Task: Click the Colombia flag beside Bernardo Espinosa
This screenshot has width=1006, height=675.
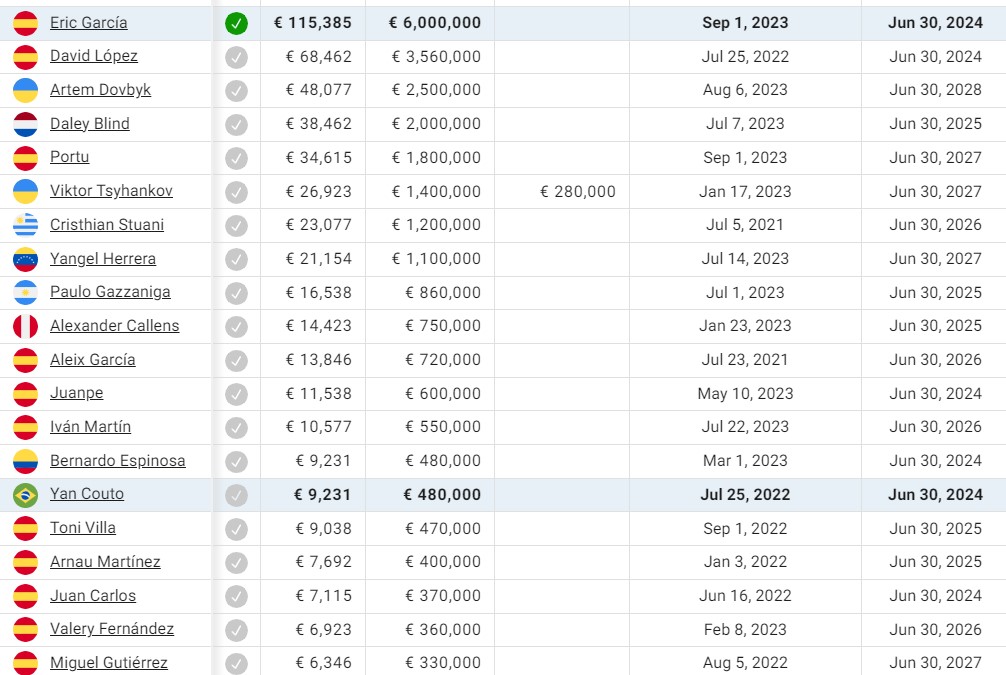Action: (x=25, y=461)
